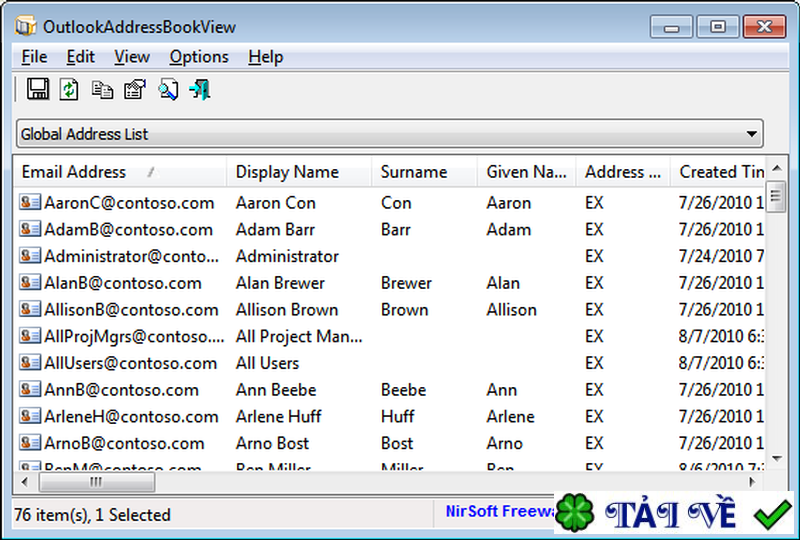Click the Bost surname cell
Viewport: 800px width, 540px height.
point(396,443)
